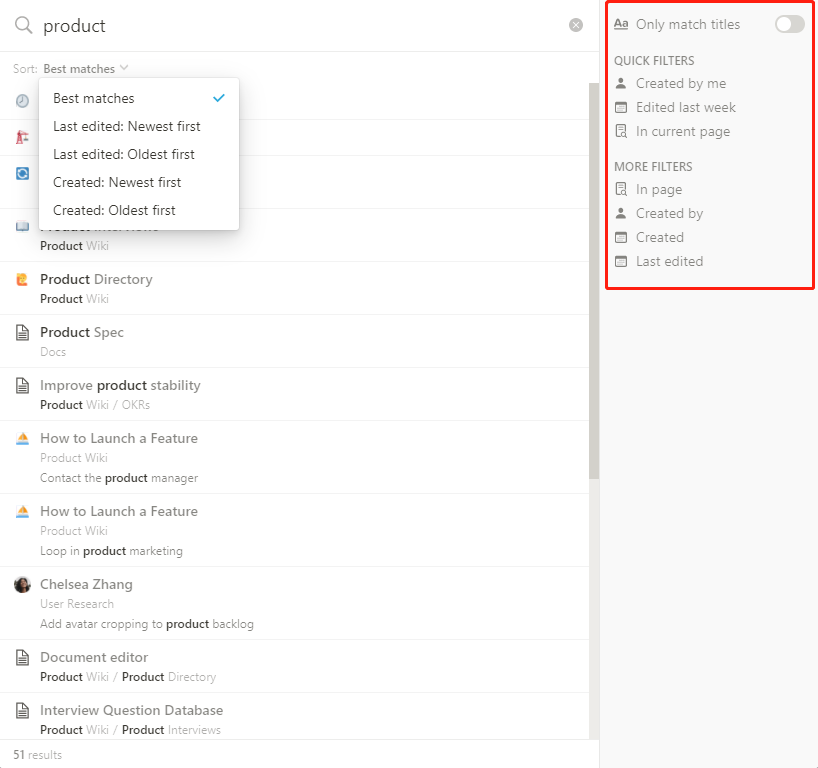Click the magnifier search icon
This screenshot has height=768, width=818.
pos(23,25)
